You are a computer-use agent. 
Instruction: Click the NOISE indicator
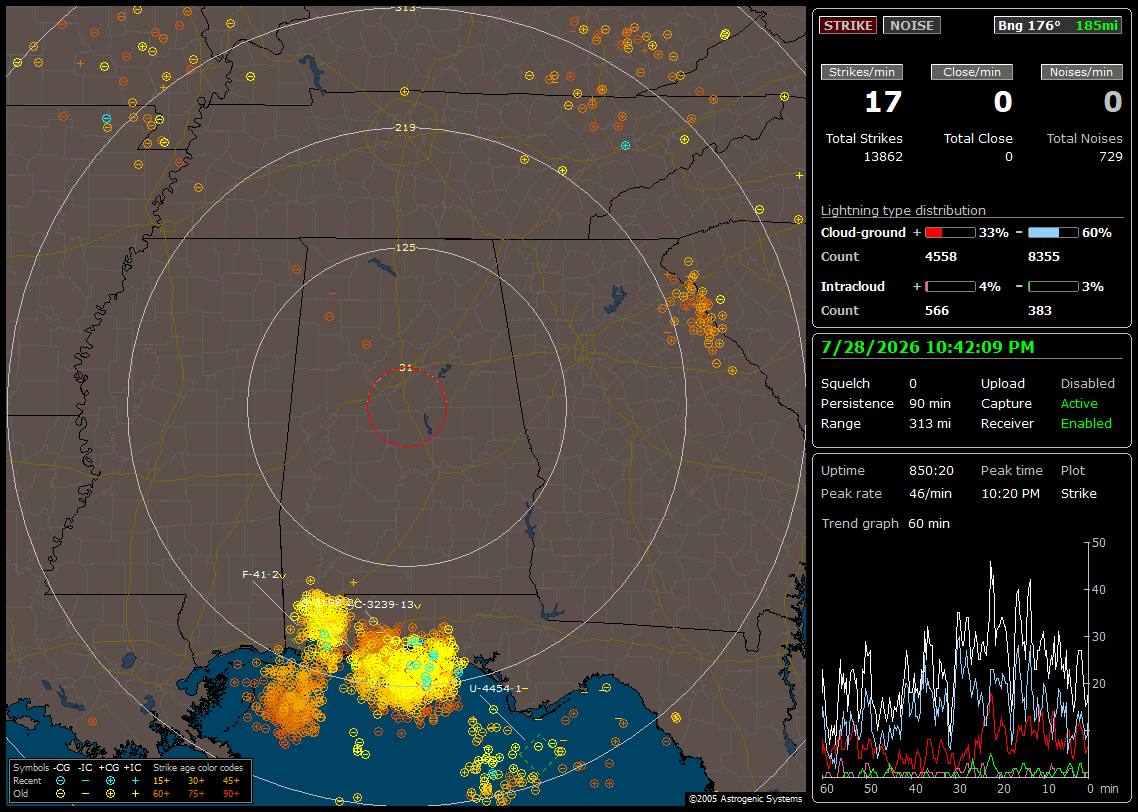point(912,25)
